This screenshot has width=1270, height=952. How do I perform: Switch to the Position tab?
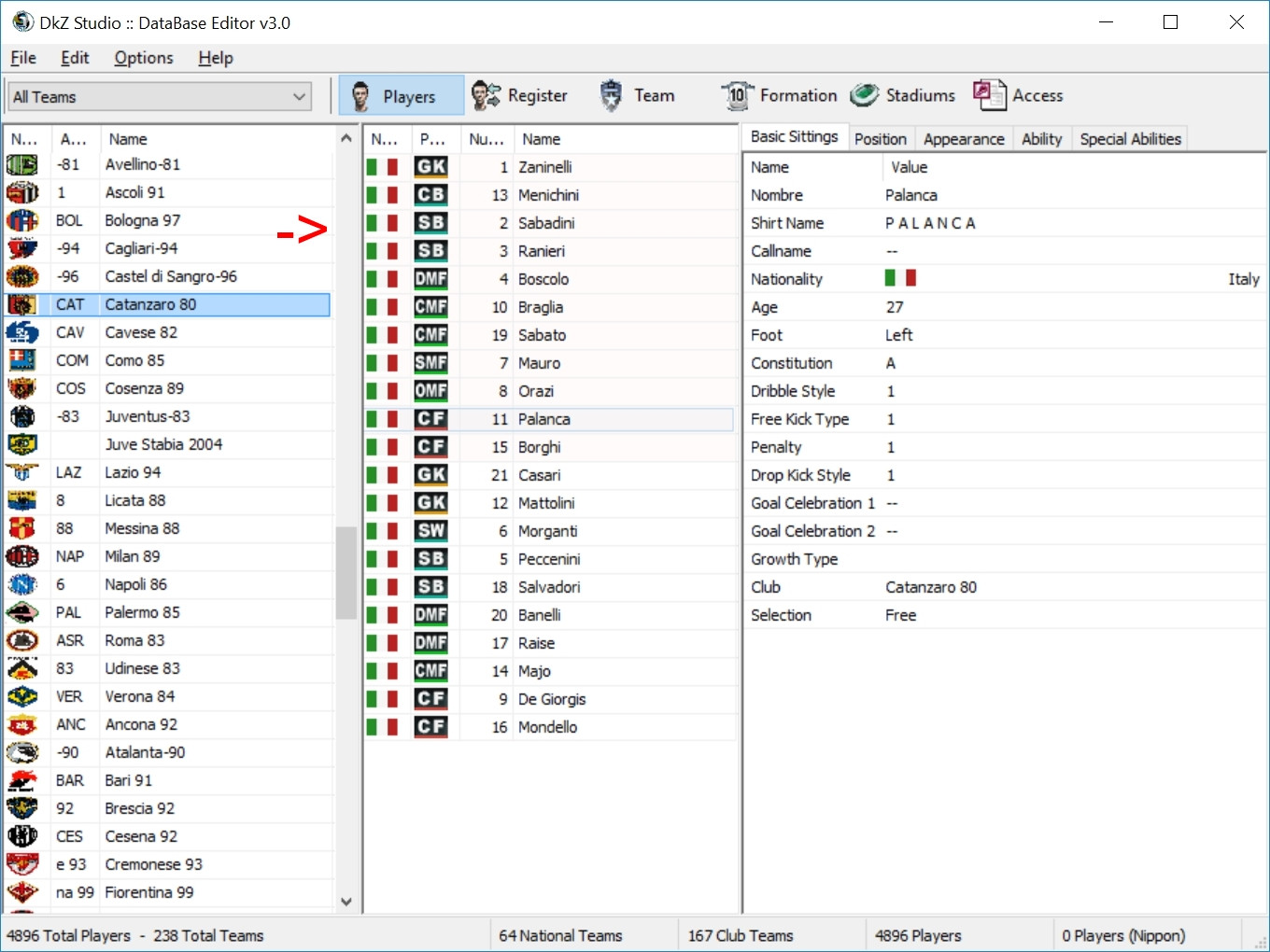(881, 139)
